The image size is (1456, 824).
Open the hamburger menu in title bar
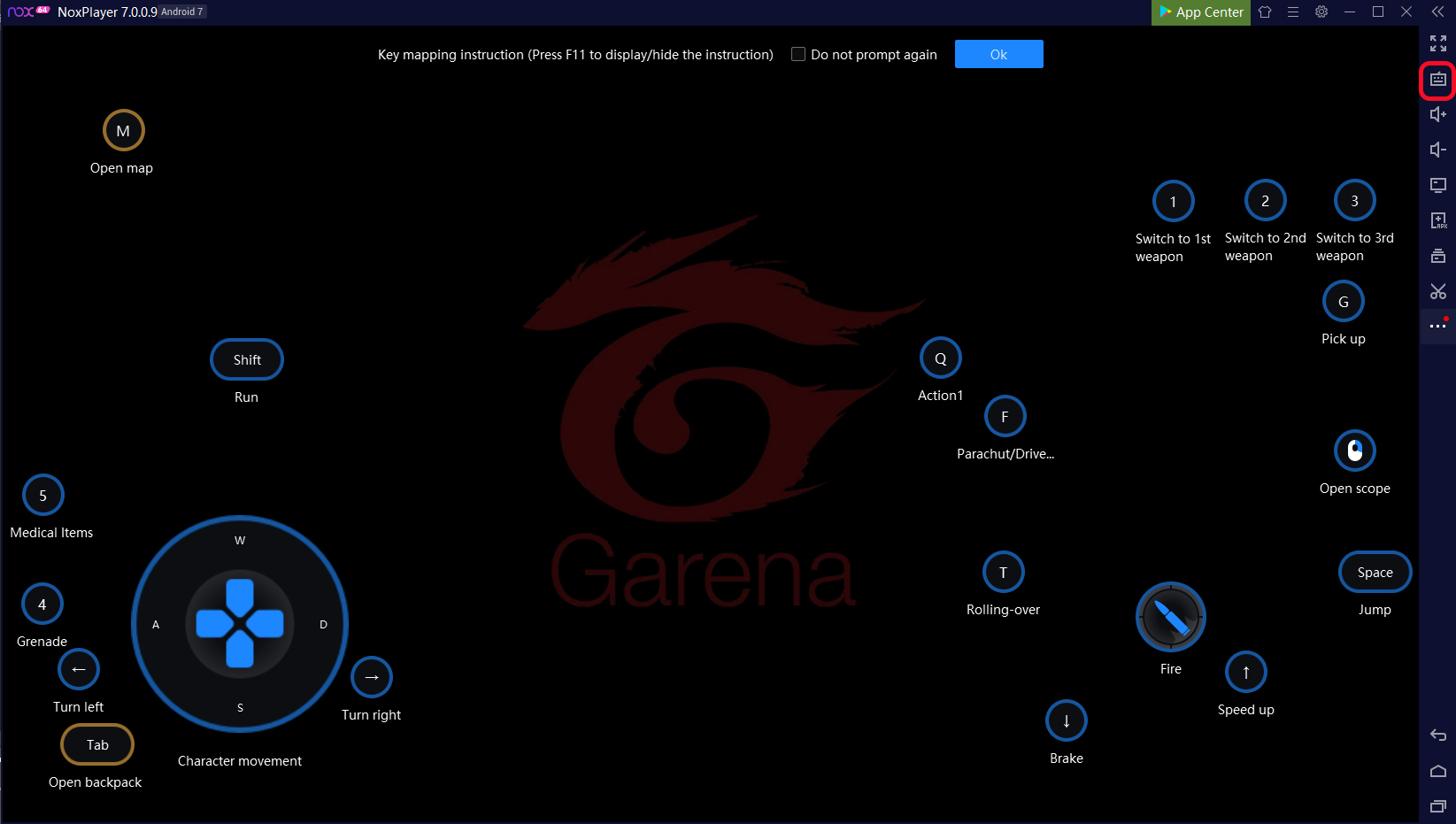coord(1293,12)
